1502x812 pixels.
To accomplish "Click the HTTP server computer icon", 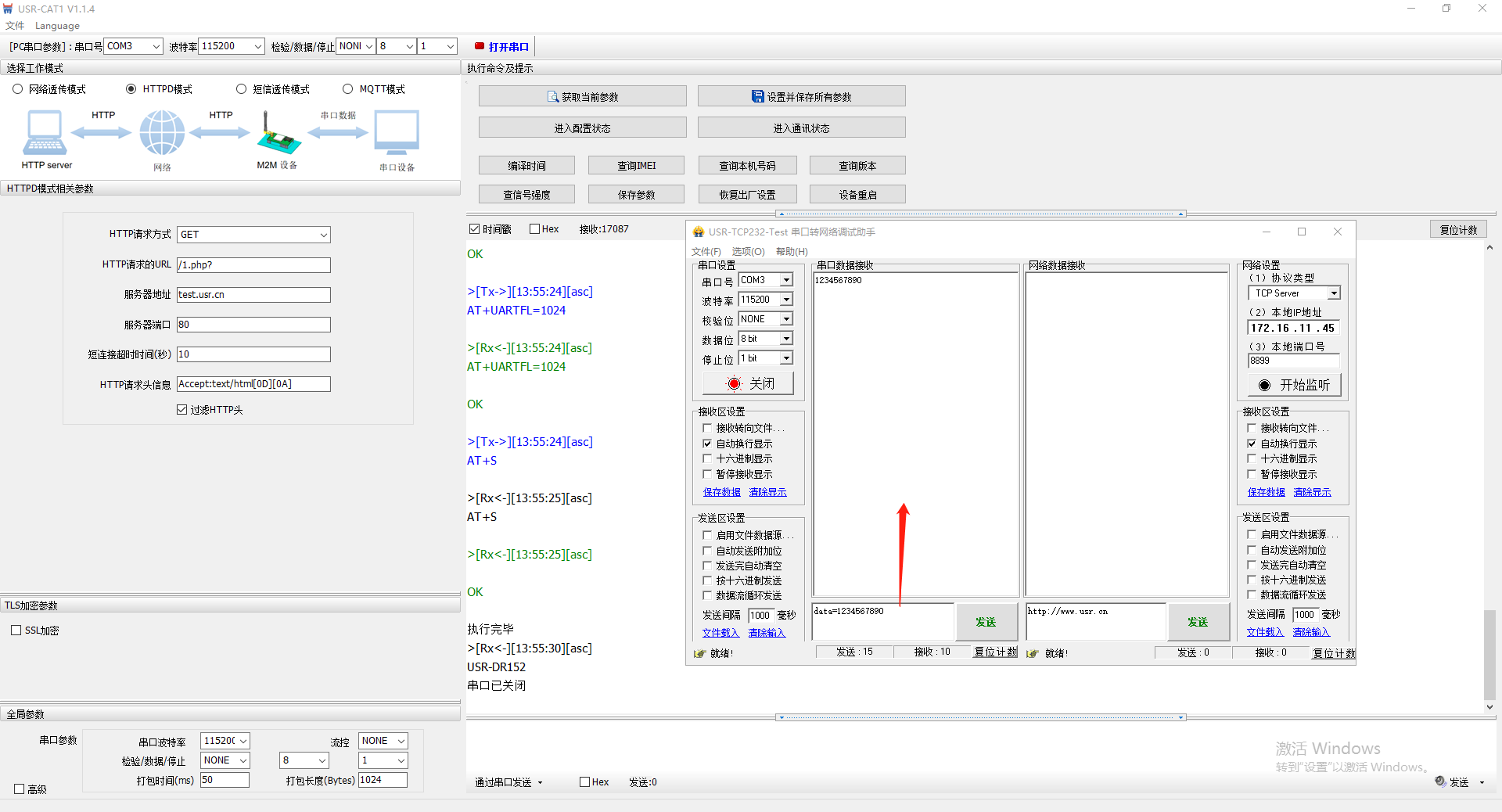I will (45, 133).
